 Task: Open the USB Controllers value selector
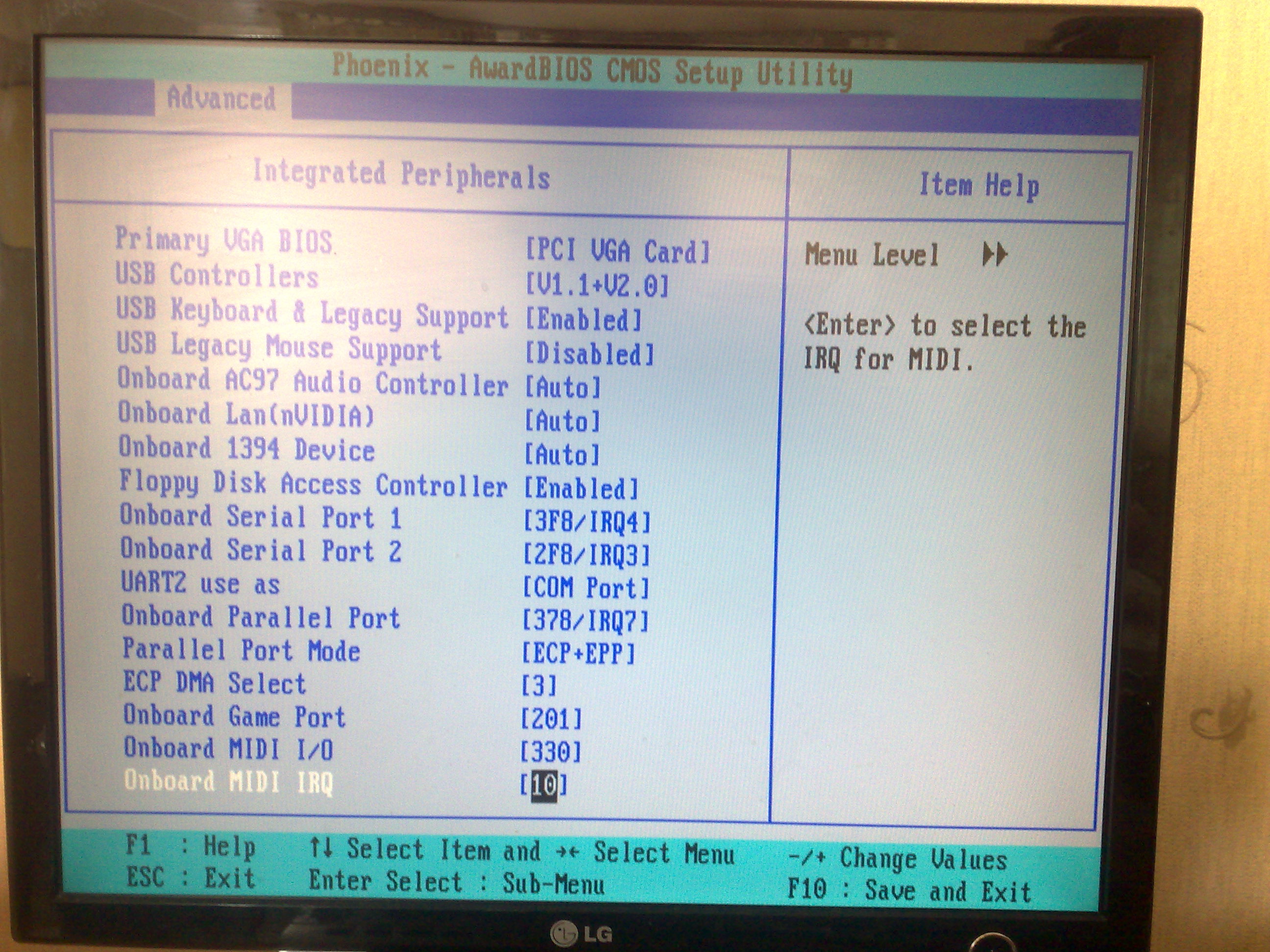597,284
